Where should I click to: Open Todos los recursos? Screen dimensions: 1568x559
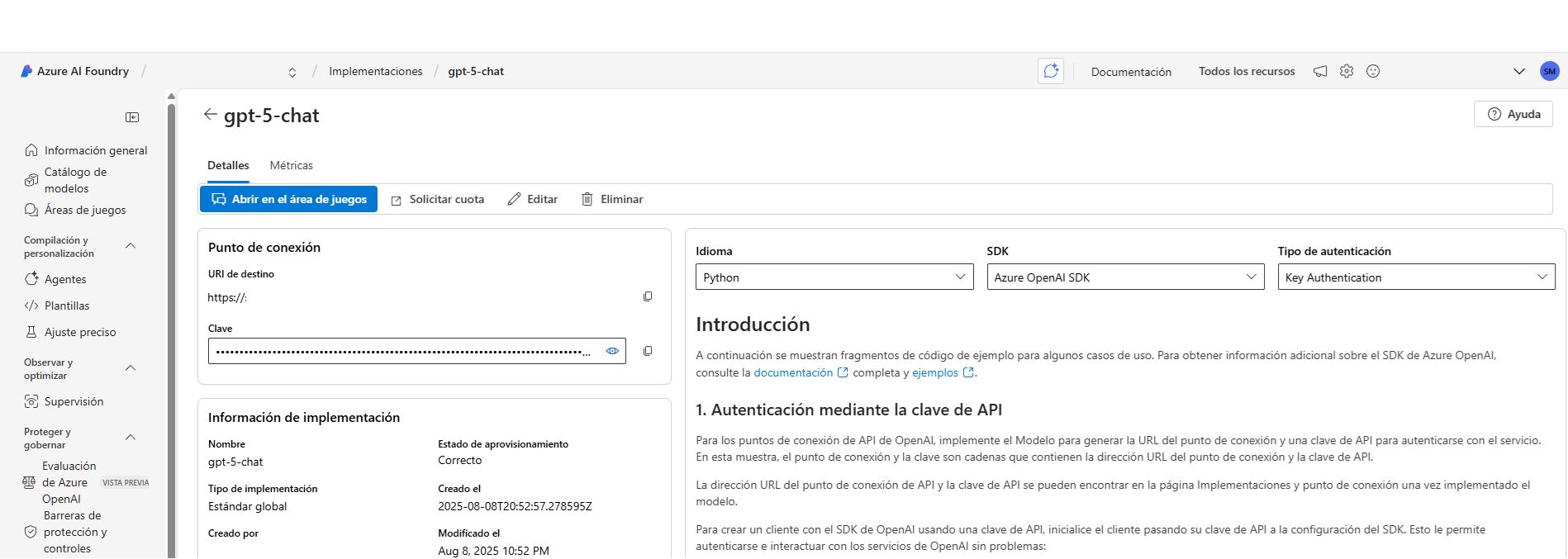[x=1247, y=72]
